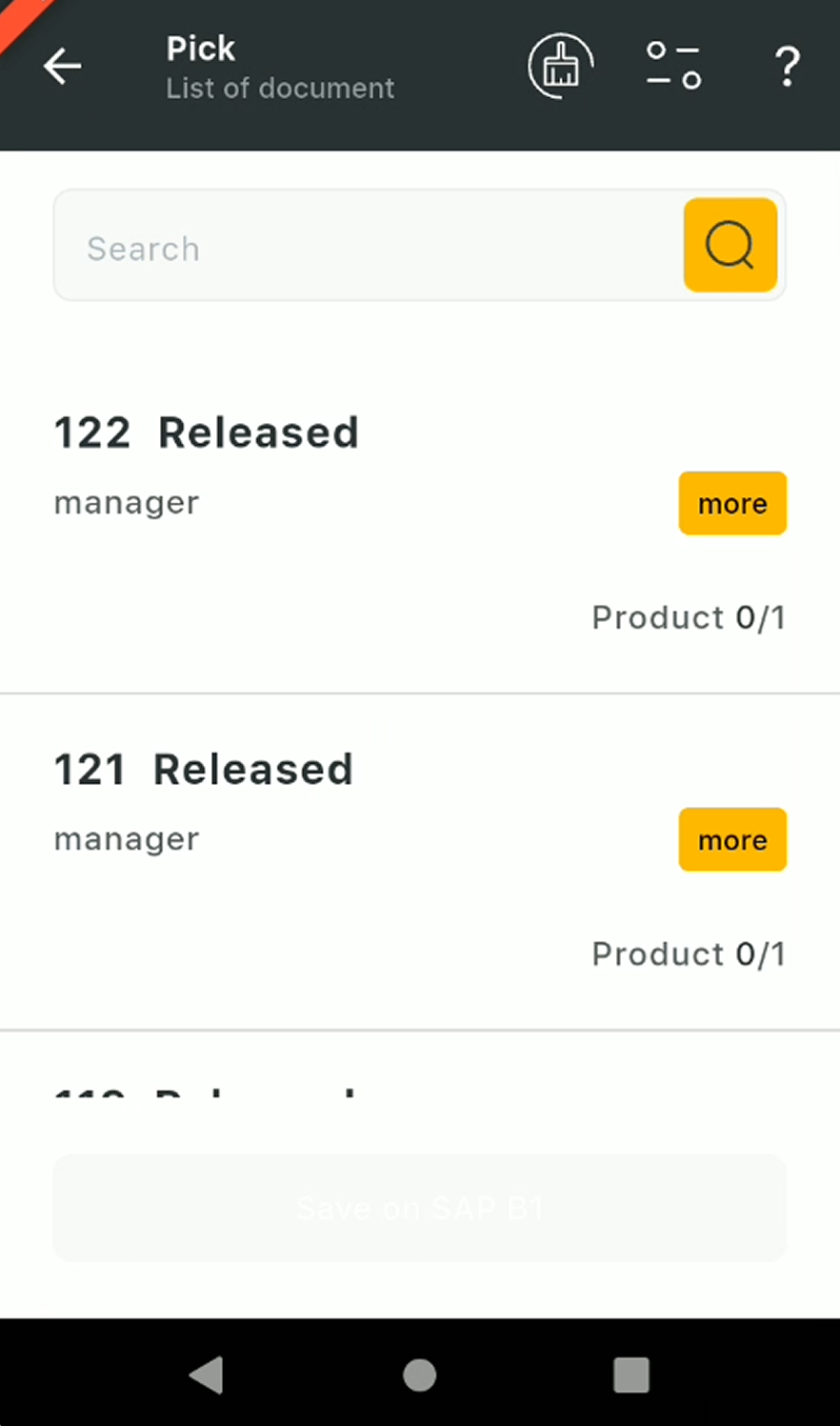The height and width of the screenshot is (1426, 840).
Task: Select the 121 Released document
Action: [x=203, y=770]
